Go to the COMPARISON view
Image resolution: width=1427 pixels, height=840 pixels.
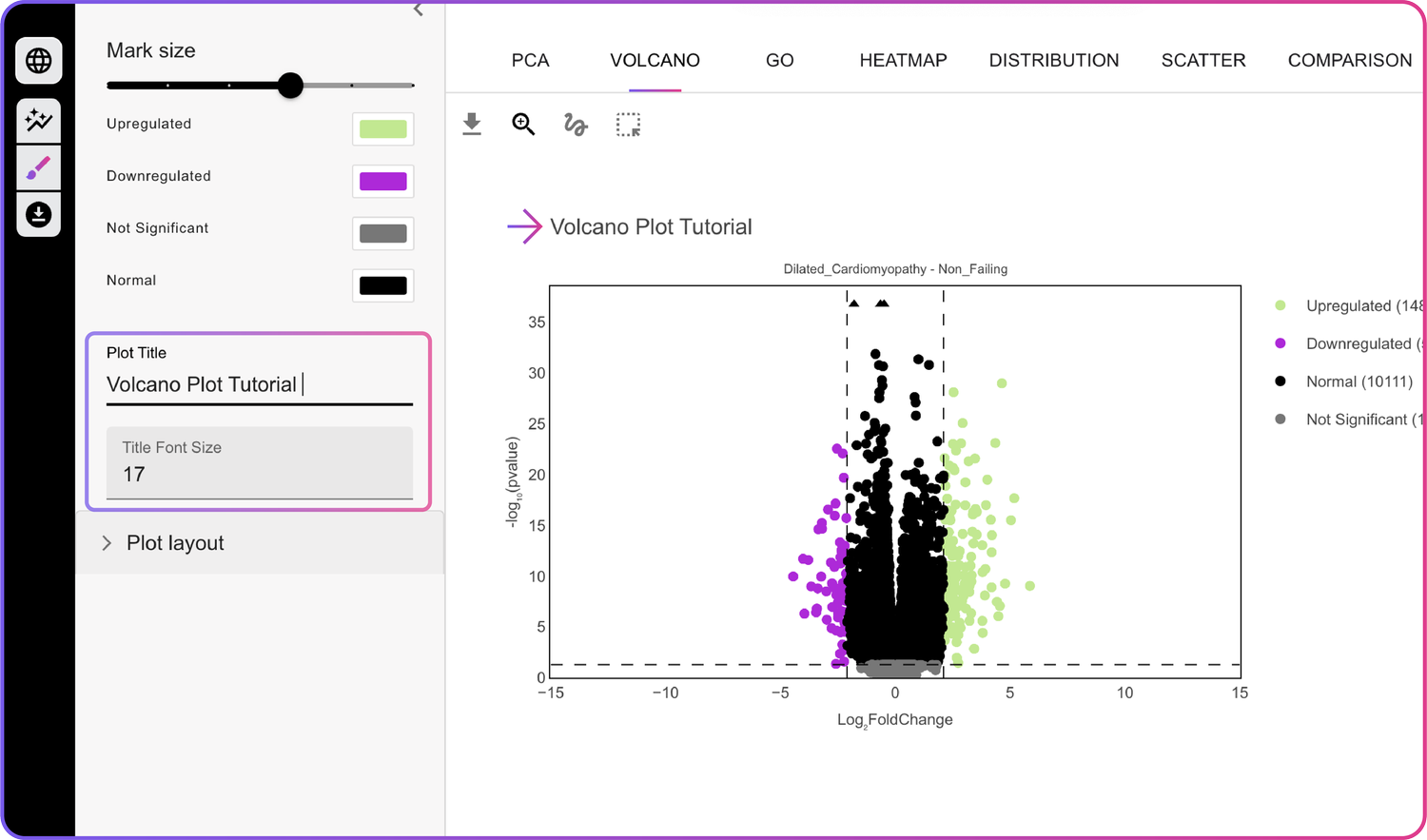1350,60
